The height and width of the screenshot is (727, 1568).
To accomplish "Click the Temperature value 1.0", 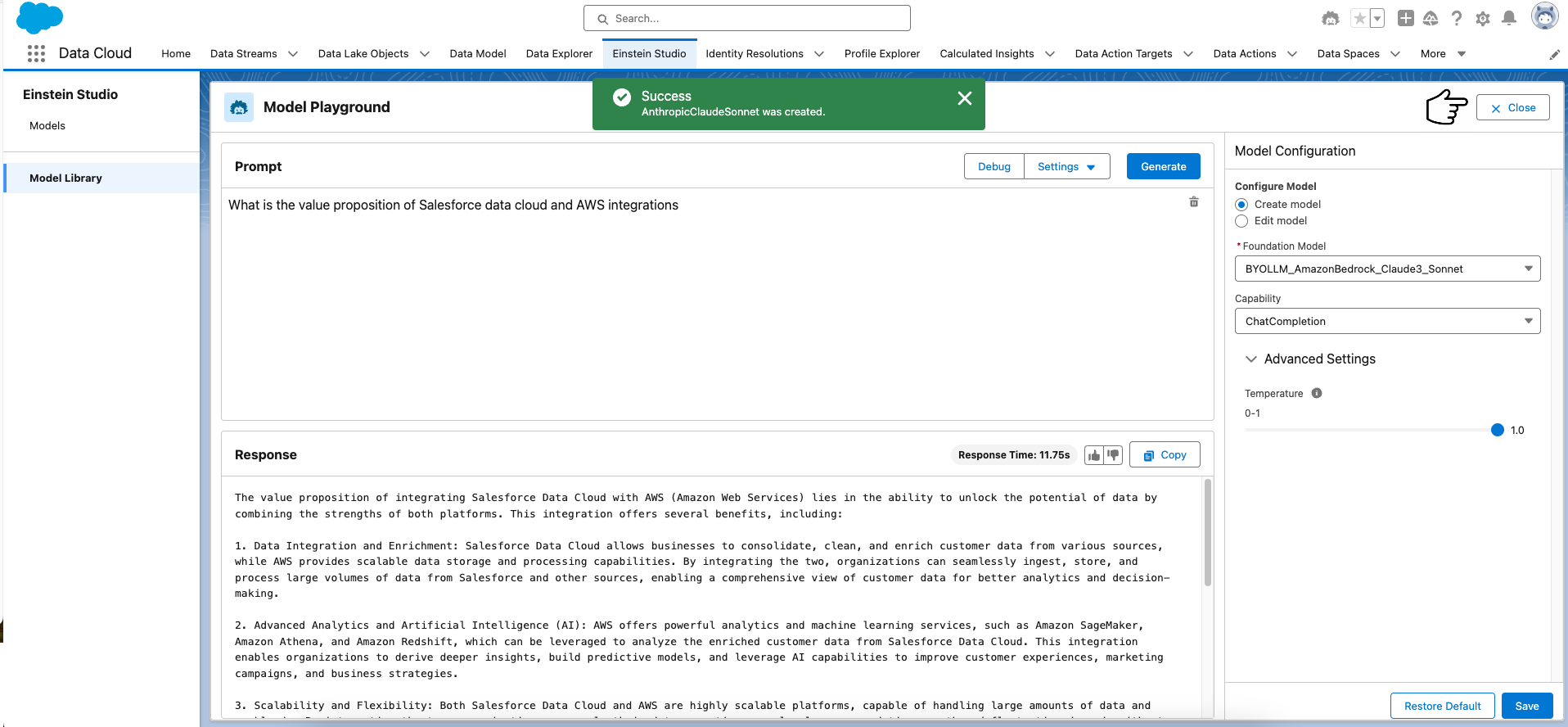I will click(x=1517, y=431).
